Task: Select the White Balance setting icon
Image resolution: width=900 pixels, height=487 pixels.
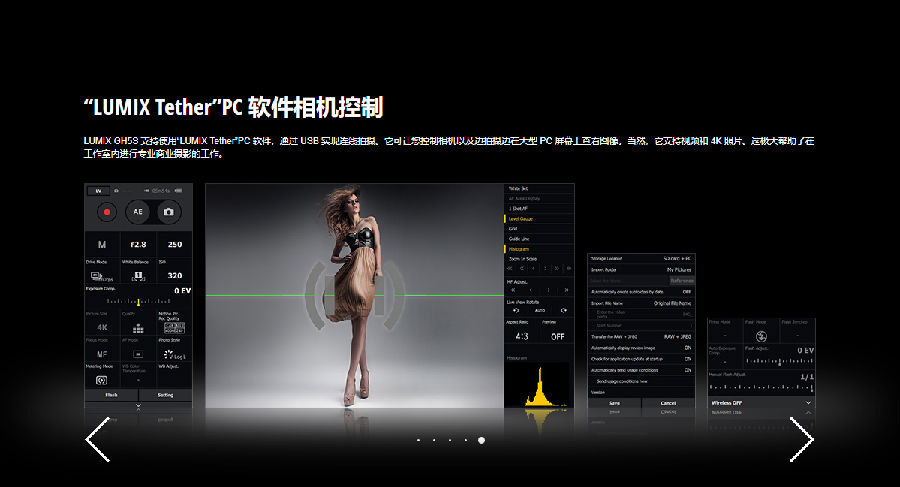Action: [x=137, y=274]
